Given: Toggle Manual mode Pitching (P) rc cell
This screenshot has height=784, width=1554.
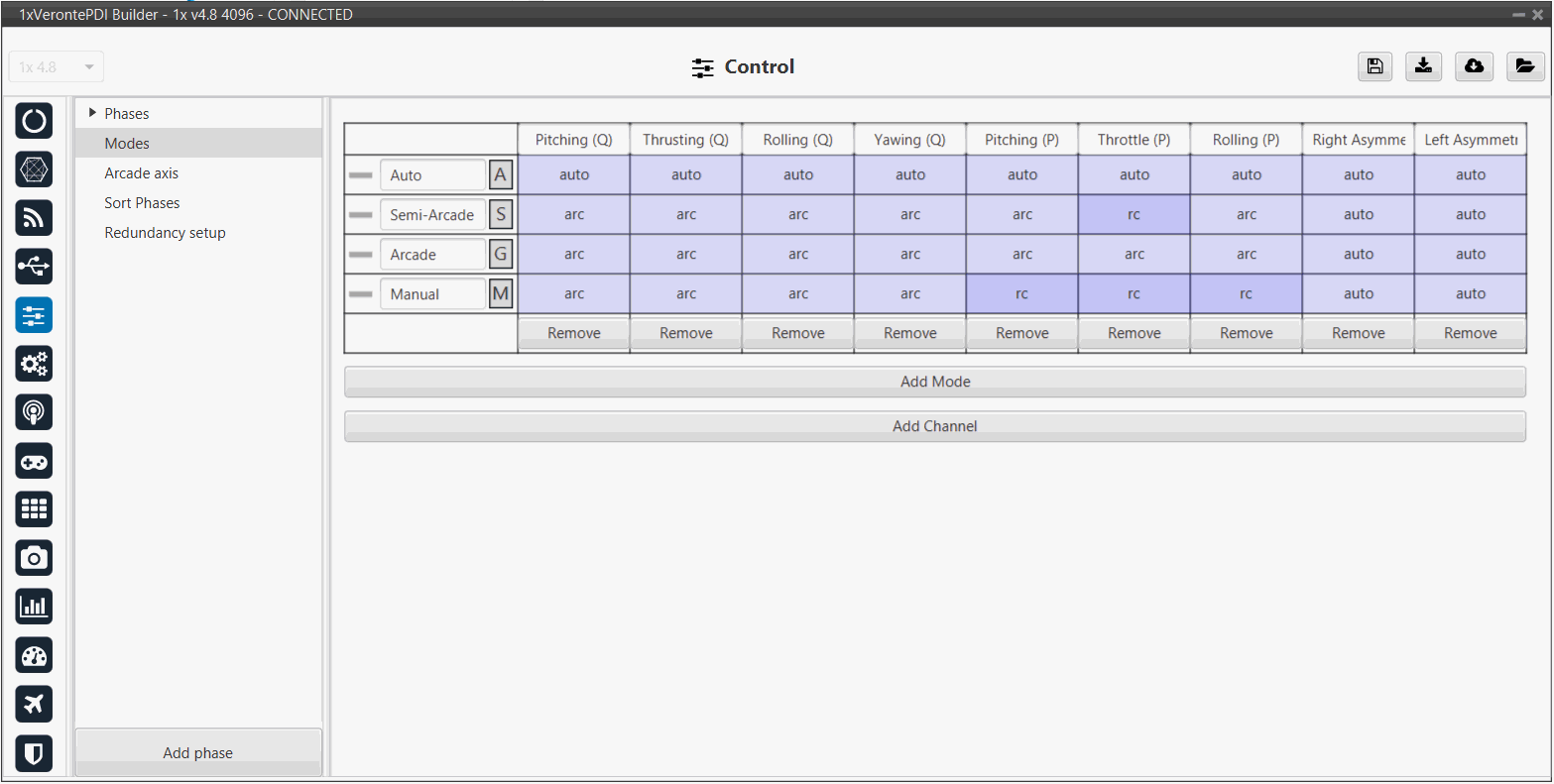Looking at the screenshot, I should coord(1021,294).
